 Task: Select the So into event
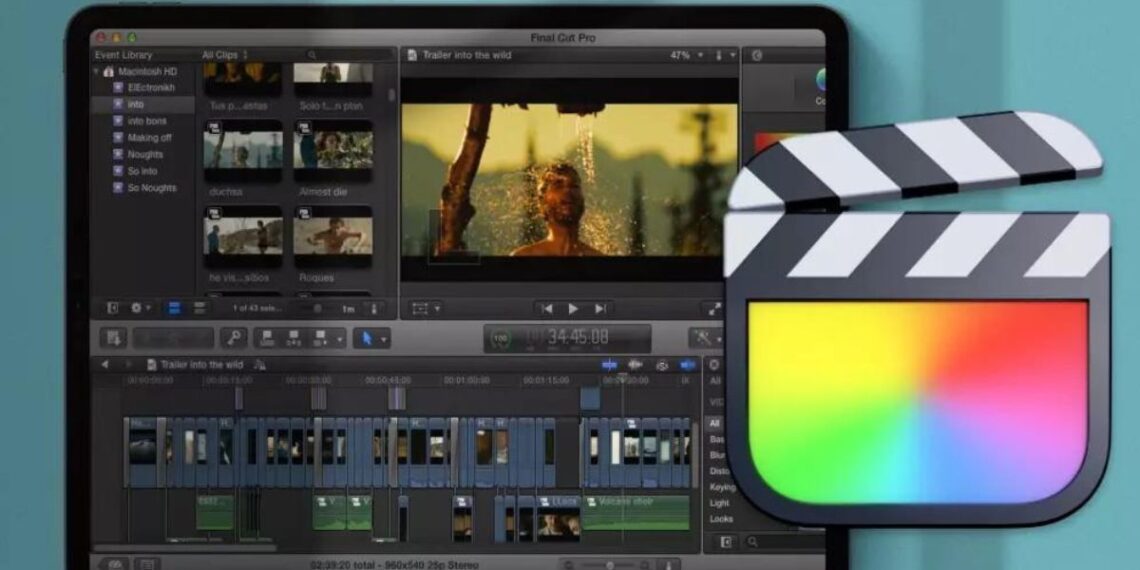143,171
